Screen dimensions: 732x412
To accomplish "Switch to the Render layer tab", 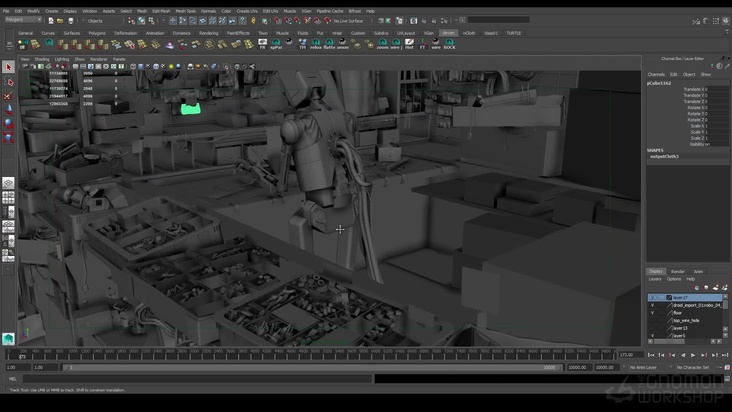I will (x=678, y=271).
